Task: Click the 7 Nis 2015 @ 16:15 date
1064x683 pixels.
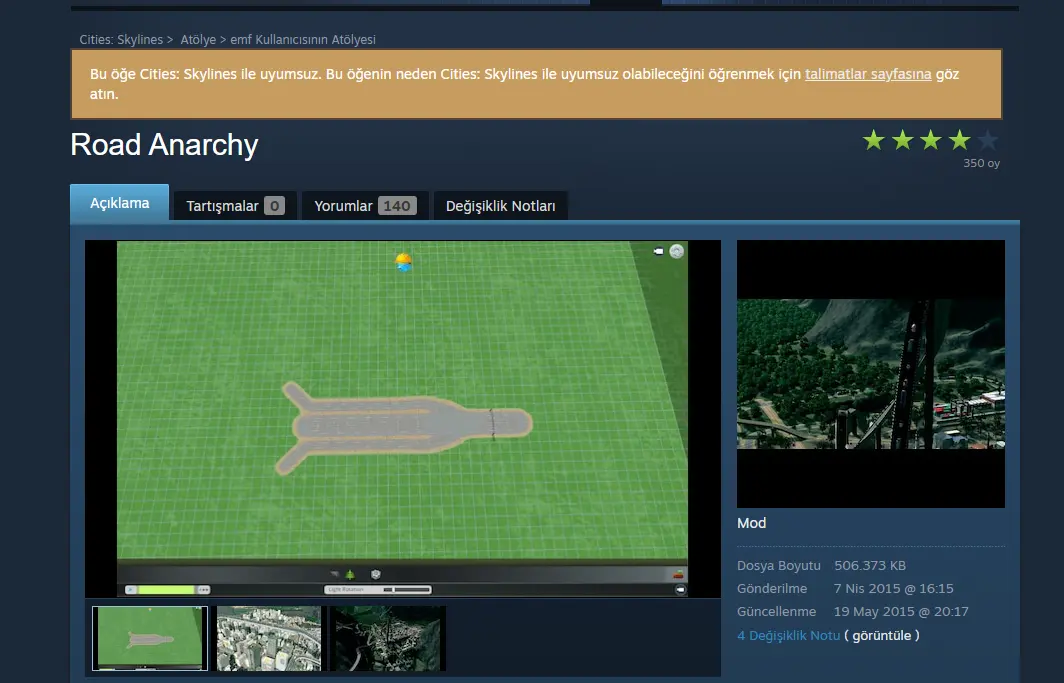Action: (894, 588)
